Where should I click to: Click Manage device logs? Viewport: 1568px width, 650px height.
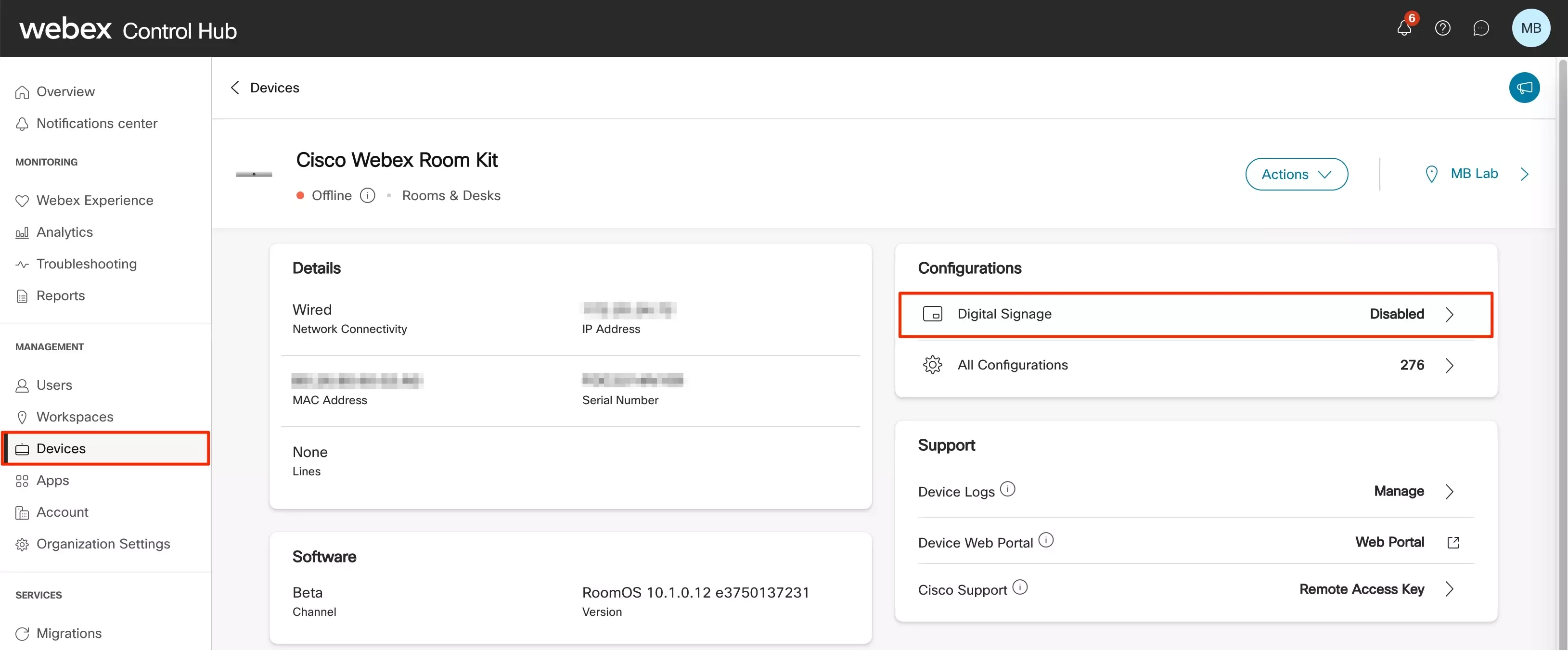click(1398, 491)
